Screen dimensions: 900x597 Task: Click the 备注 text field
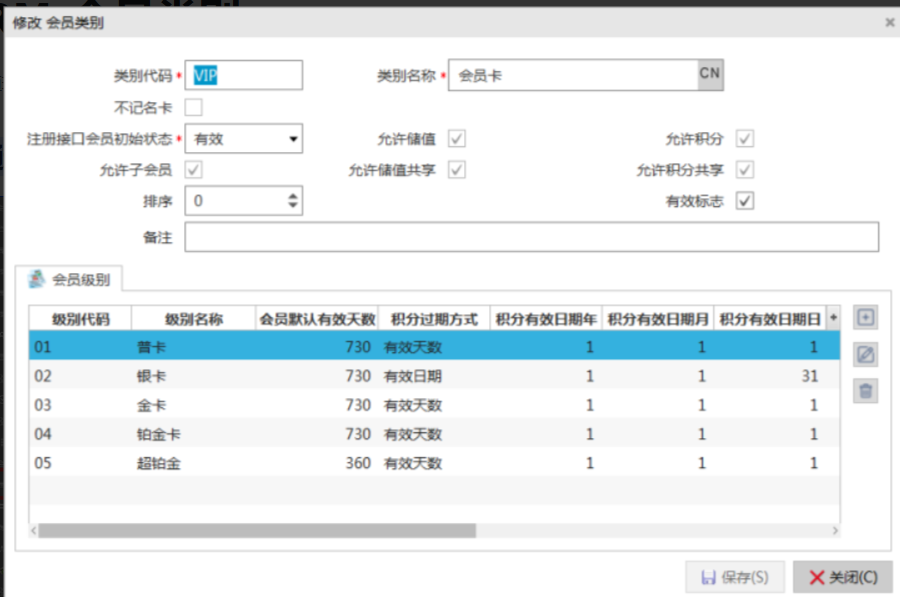click(531, 237)
